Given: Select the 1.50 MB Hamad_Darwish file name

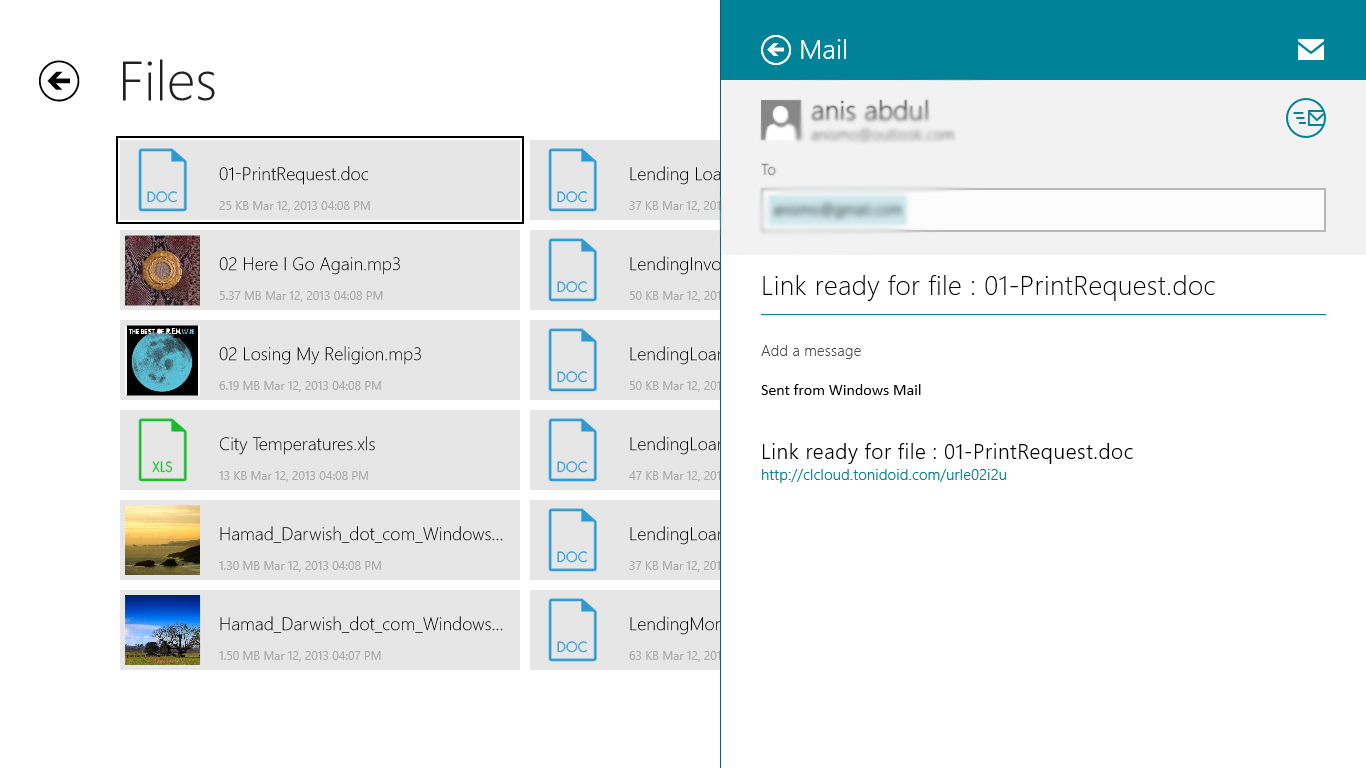Looking at the screenshot, I should [361, 624].
